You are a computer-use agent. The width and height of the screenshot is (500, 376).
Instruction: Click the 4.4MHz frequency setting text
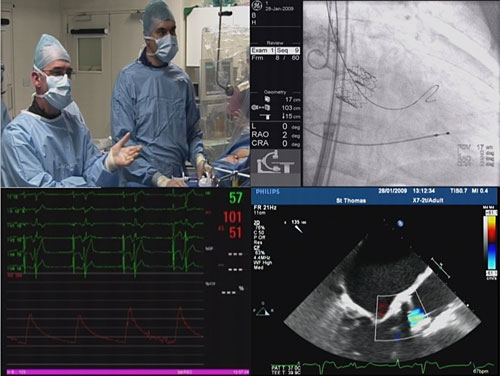pyautogui.click(x=262, y=258)
